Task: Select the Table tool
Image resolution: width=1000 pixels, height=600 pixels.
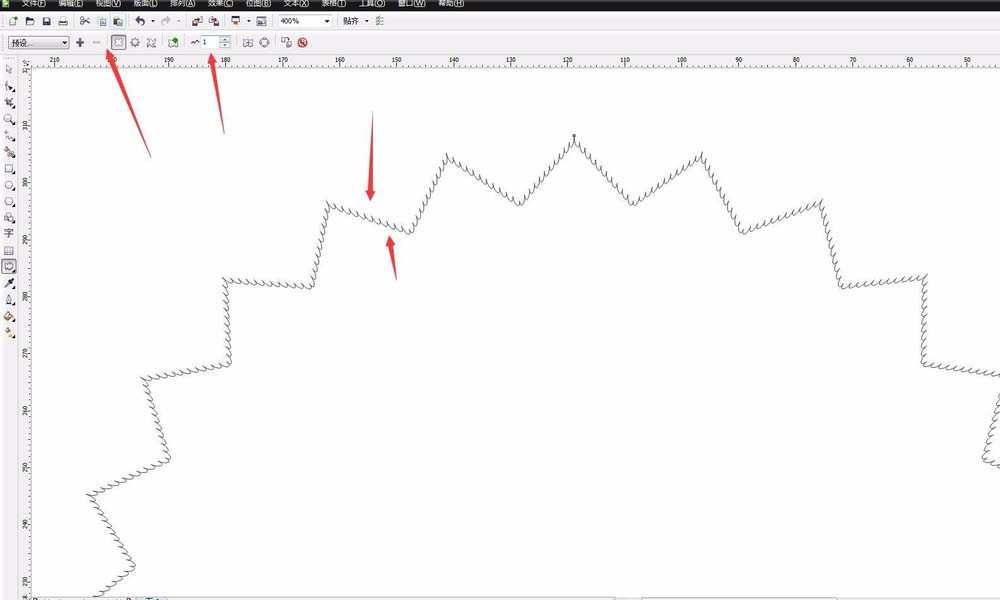Action: tap(9, 250)
